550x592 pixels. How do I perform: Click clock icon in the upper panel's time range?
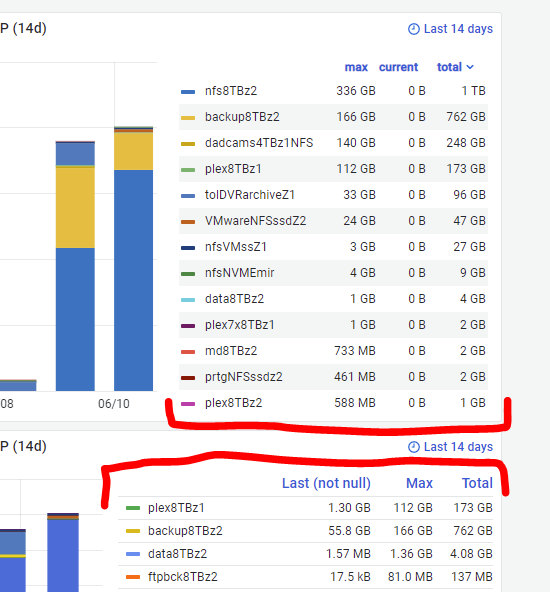[414, 29]
